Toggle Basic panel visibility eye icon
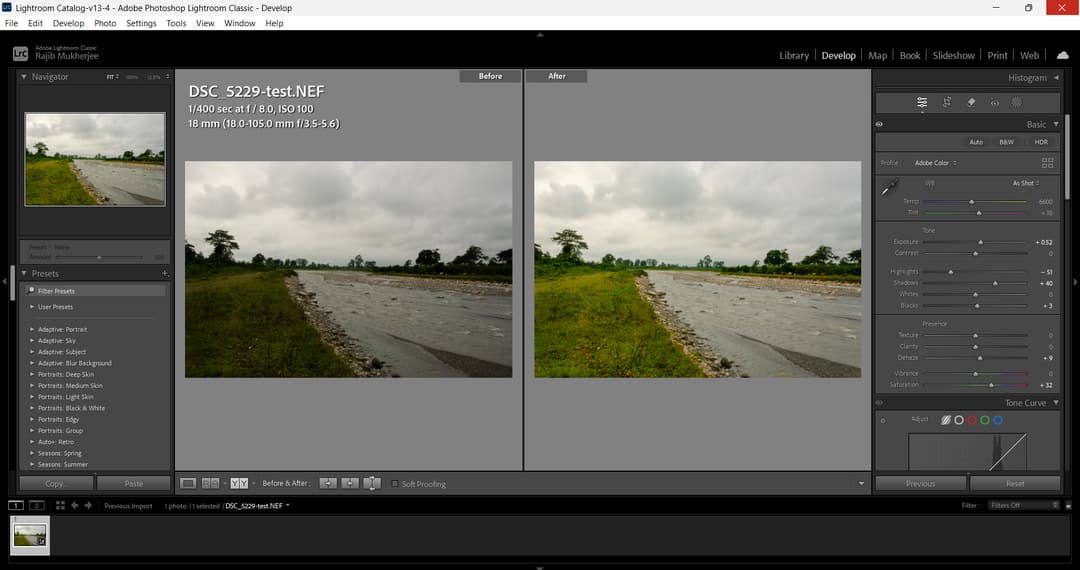1080x570 pixels. 880,125
